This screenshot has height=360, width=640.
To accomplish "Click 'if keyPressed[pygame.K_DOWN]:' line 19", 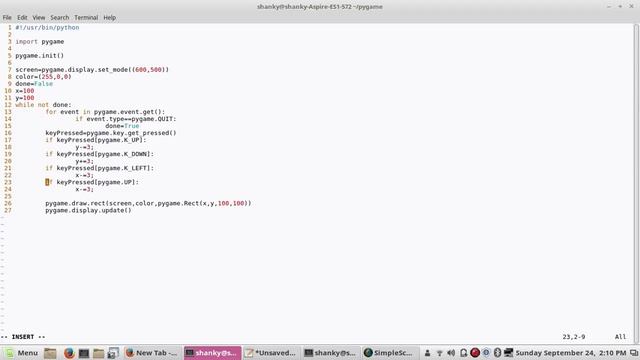I will click(100, 154).
